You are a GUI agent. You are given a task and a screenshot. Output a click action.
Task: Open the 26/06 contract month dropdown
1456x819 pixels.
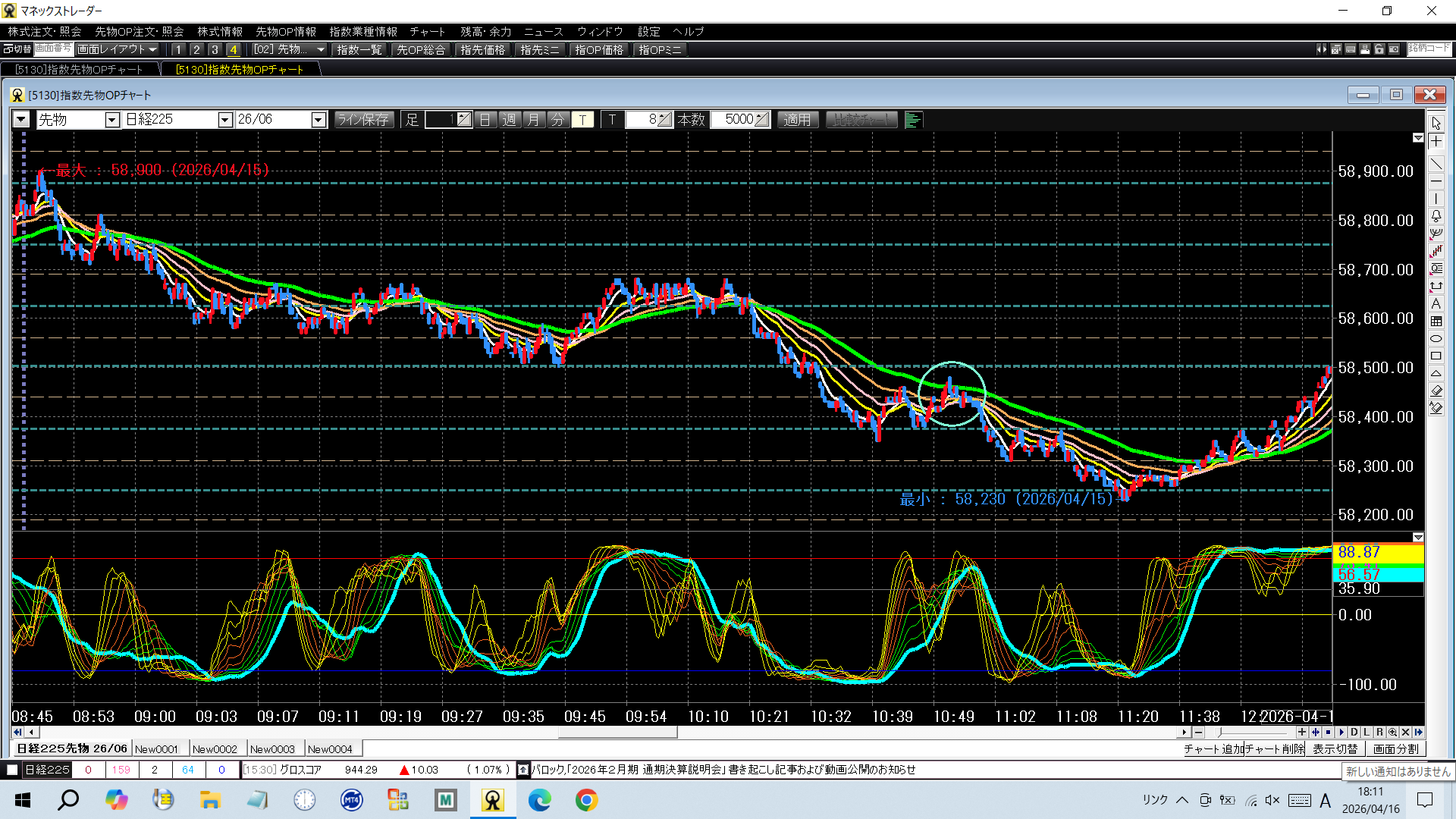pos(318,120)
